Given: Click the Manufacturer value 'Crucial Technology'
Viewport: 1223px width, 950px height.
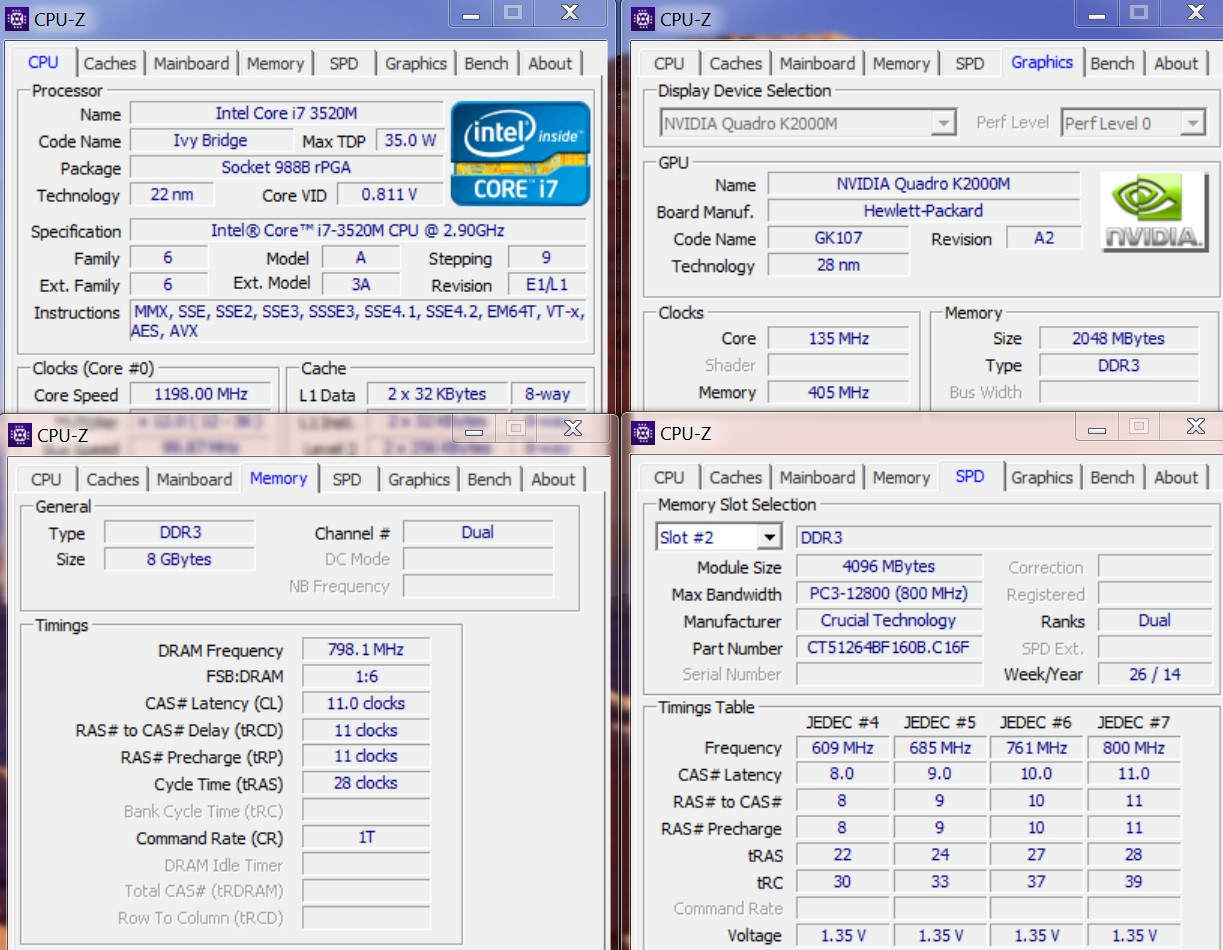Looking at the screenshot, I should (888, 620).
